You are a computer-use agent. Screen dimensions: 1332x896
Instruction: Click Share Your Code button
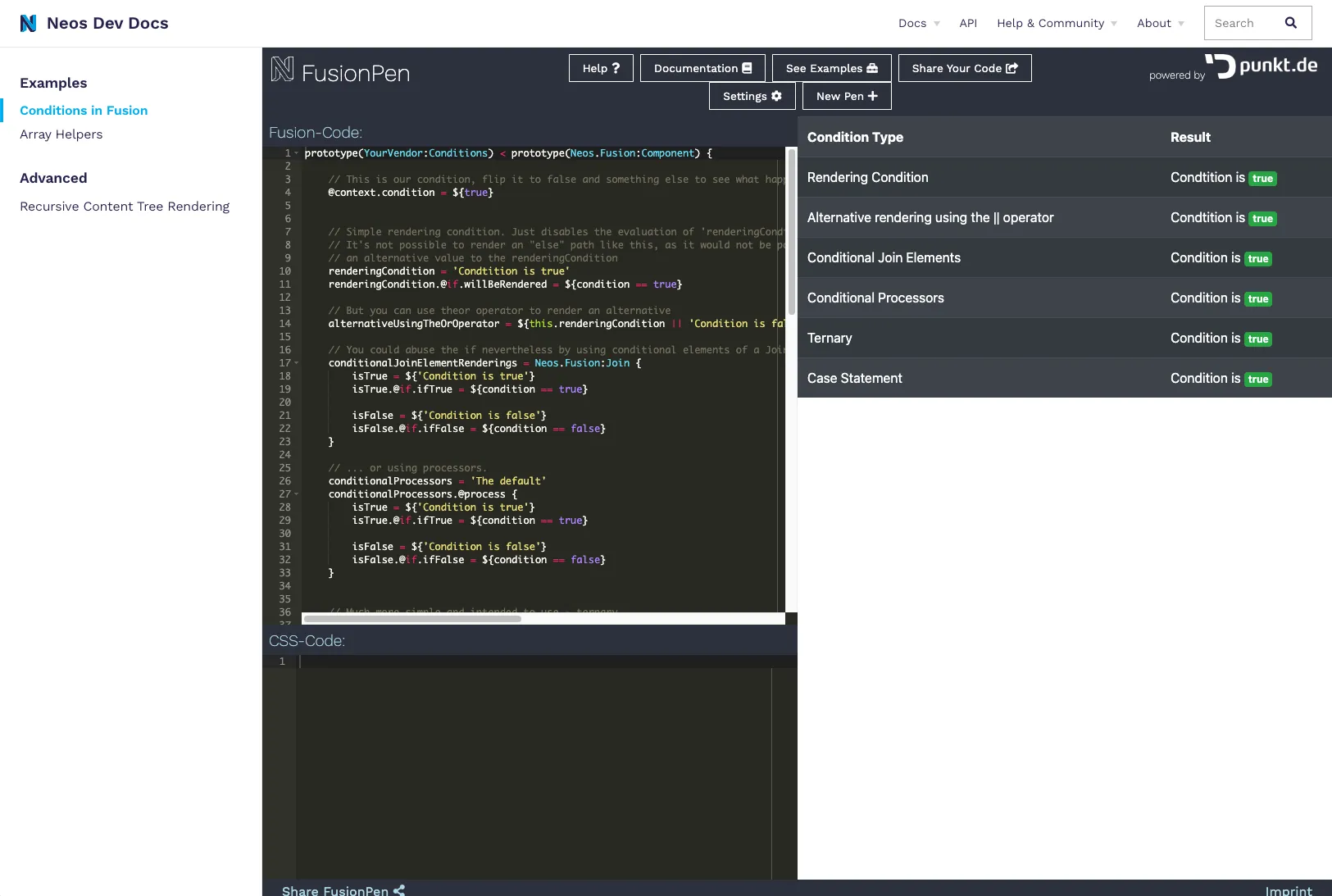(x=964, y=68)
